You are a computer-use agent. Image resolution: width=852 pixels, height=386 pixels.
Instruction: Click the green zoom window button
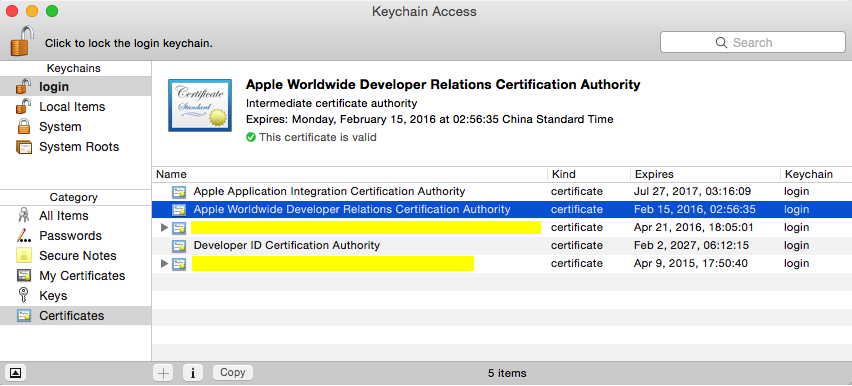tap(52, 11)
